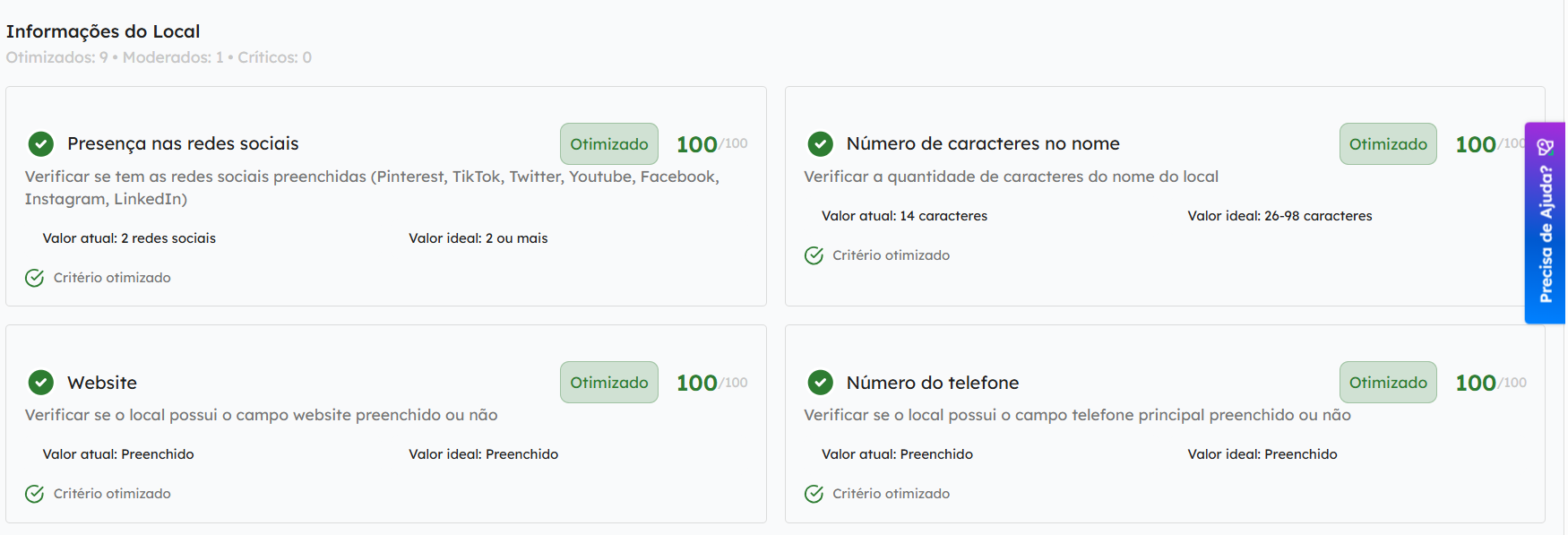This screenshot has height=535, width=1568.
Task: Click the Informações do Local heading
Action: tap(103, 31)
